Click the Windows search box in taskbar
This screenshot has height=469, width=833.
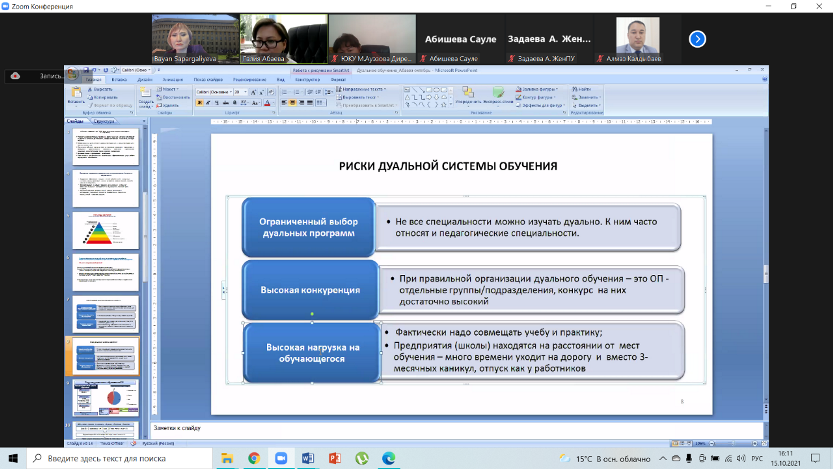[120, 457]
